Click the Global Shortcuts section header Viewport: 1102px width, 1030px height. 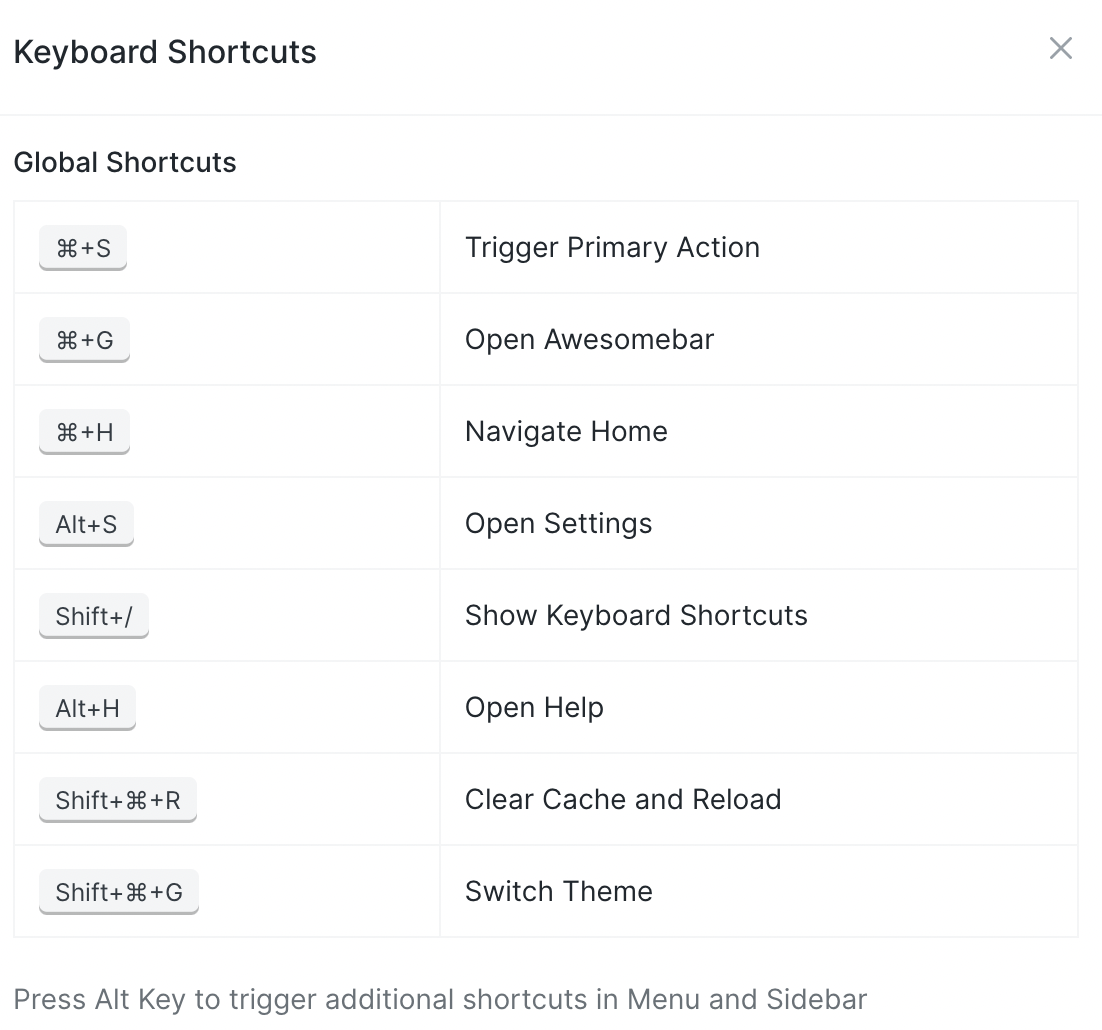124,162
